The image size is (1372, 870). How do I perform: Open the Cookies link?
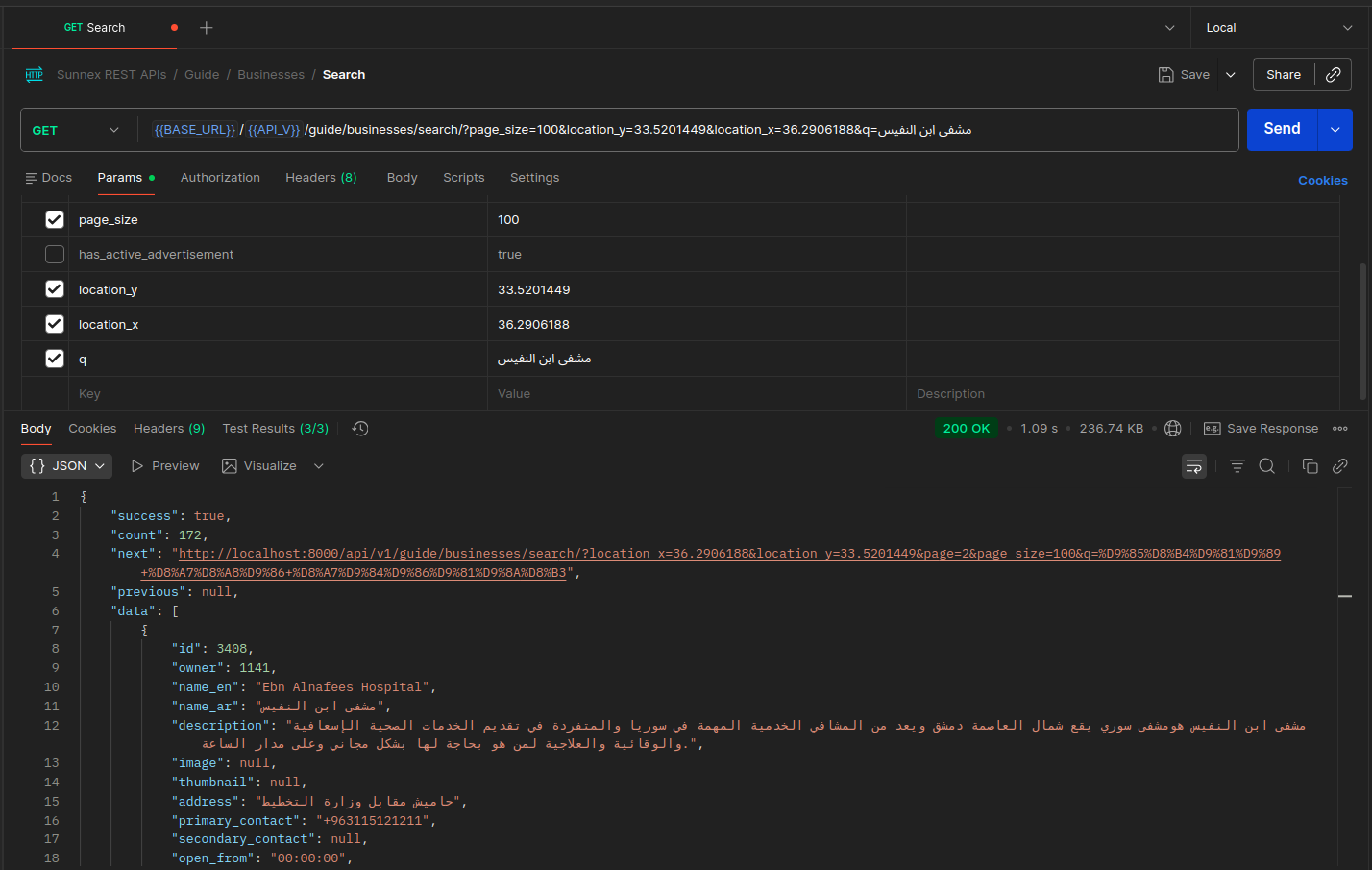point(1322,181)
